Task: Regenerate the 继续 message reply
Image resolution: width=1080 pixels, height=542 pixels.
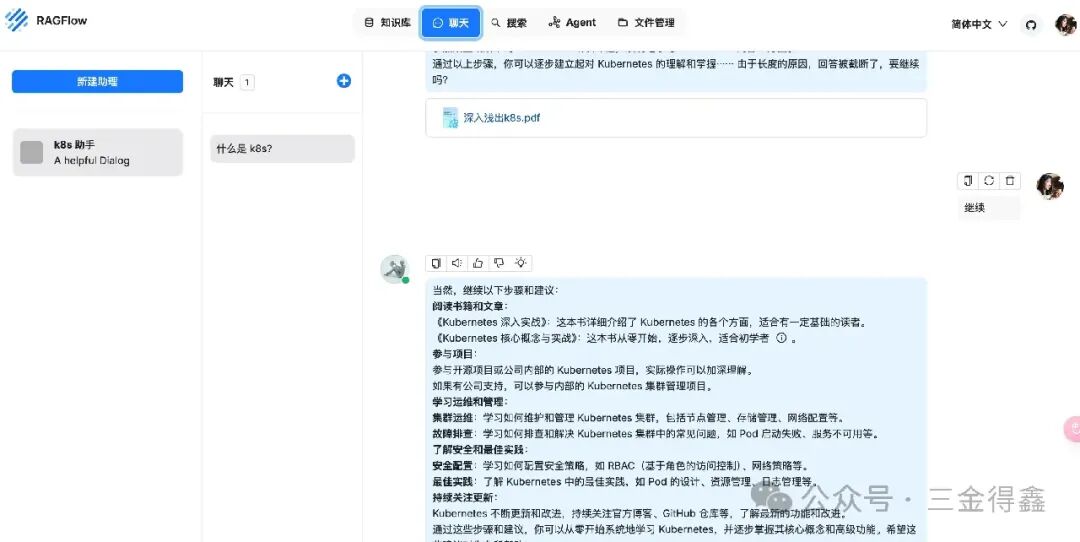Action: click(x=989, y=181)
